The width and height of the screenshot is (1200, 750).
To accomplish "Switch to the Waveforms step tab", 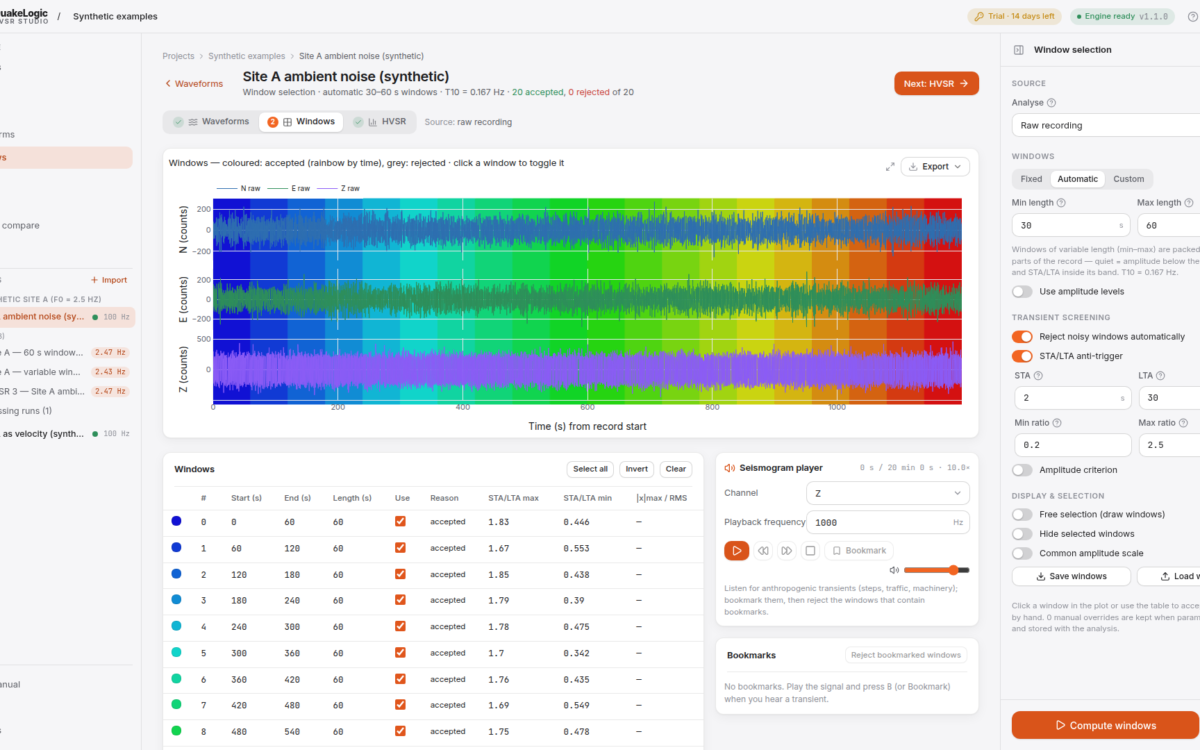I will (211, 122).
